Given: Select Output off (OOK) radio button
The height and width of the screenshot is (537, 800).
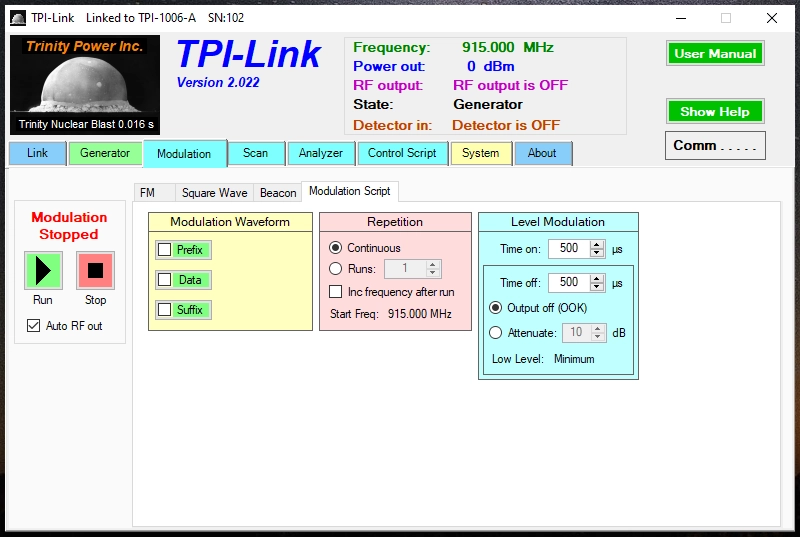Looking at the screenshot, I should 495,308.
